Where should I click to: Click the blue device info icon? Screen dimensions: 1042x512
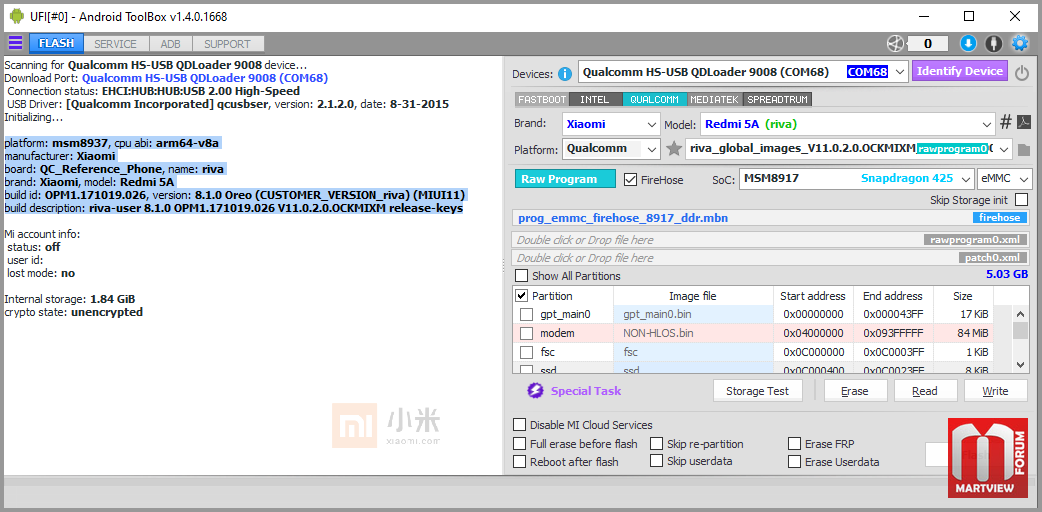pos(565,73)
